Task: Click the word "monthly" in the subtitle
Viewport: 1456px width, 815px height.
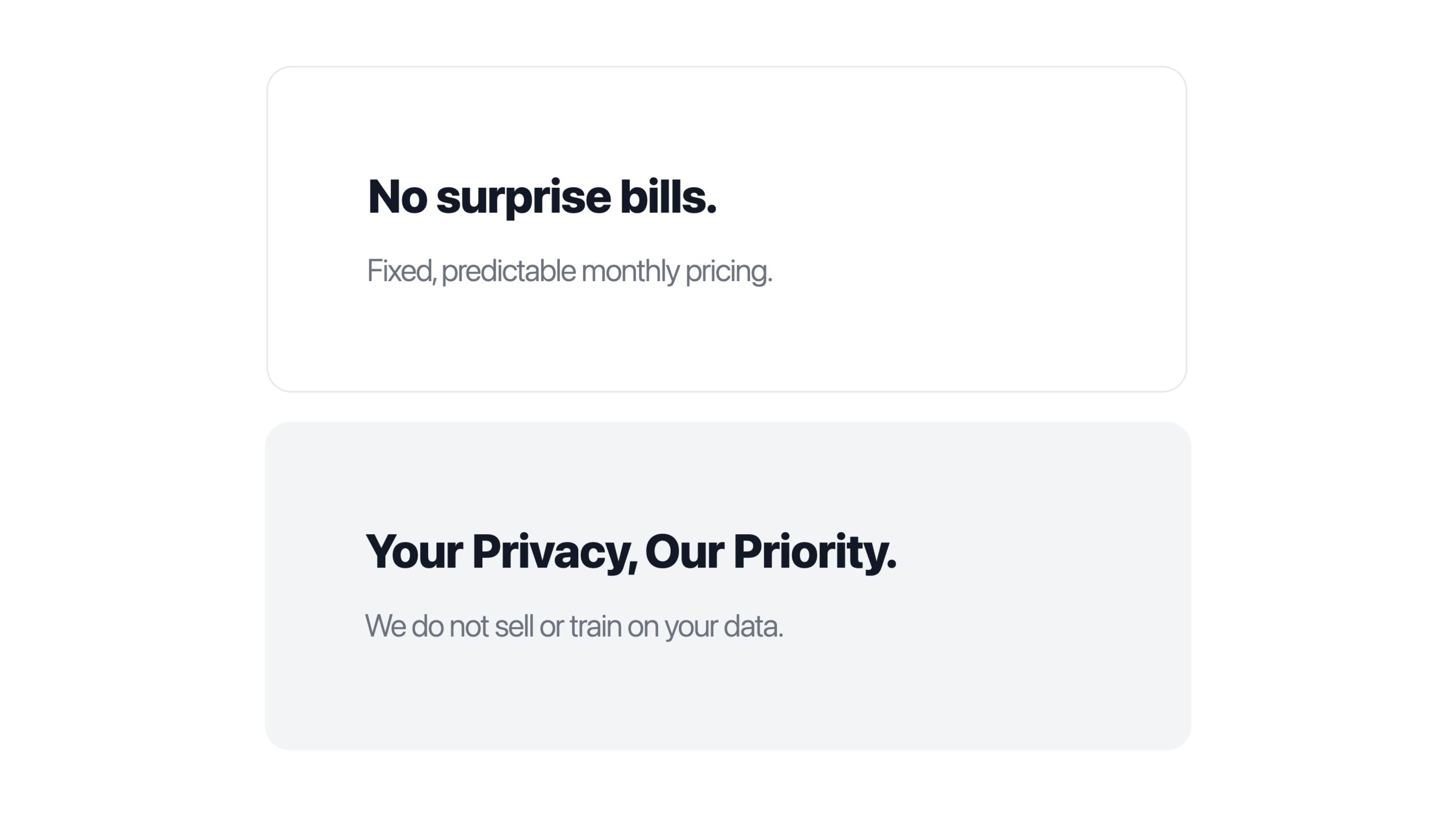Action: pos(630,271)
